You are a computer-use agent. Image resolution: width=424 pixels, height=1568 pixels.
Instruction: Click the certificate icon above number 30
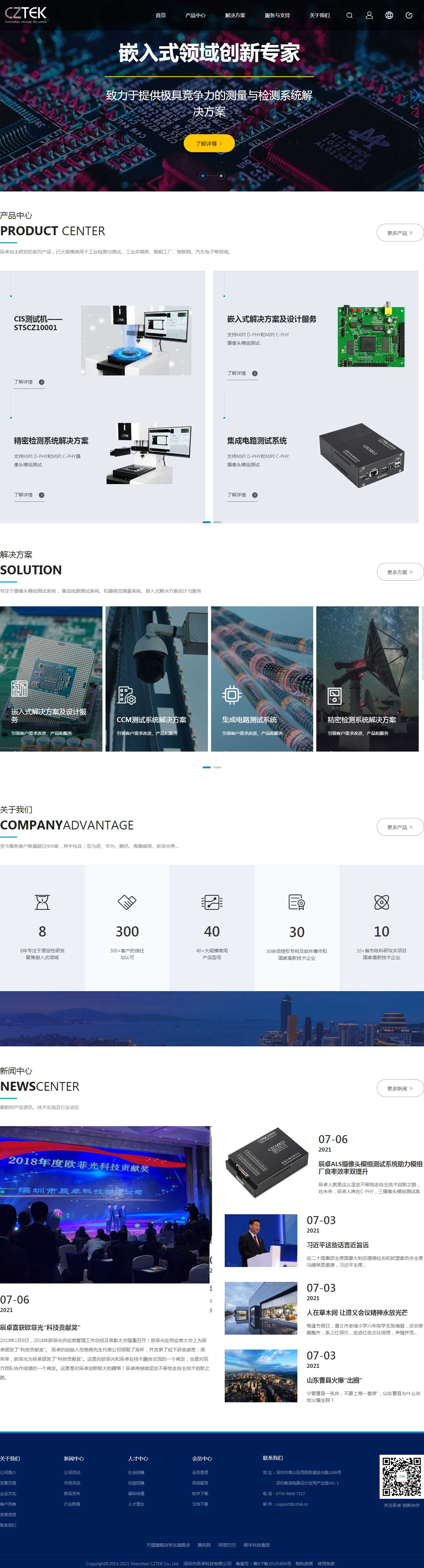pyautogui.click(x=297, y=902)
